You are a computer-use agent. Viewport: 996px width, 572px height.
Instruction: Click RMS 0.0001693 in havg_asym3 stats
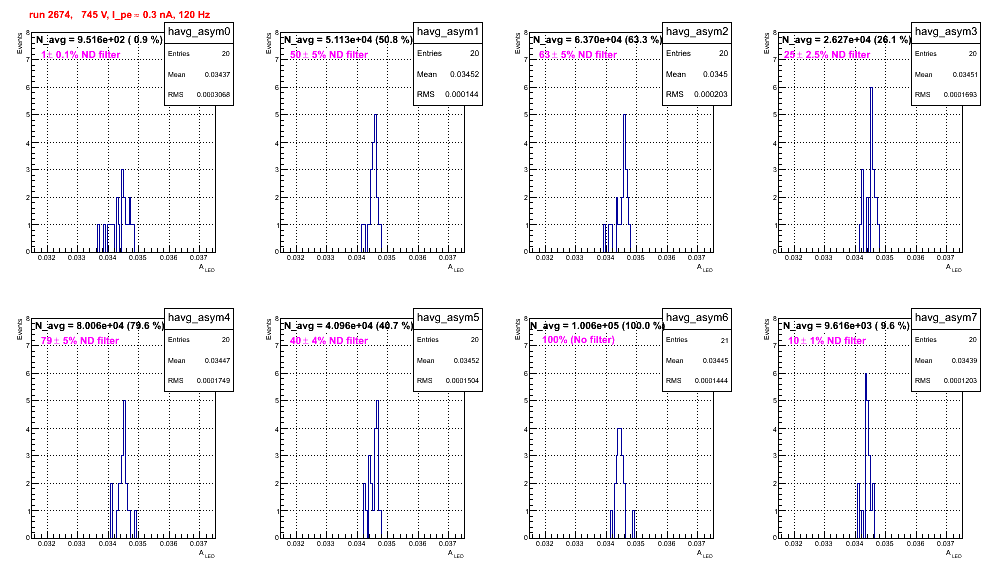(x=946, y=95)
